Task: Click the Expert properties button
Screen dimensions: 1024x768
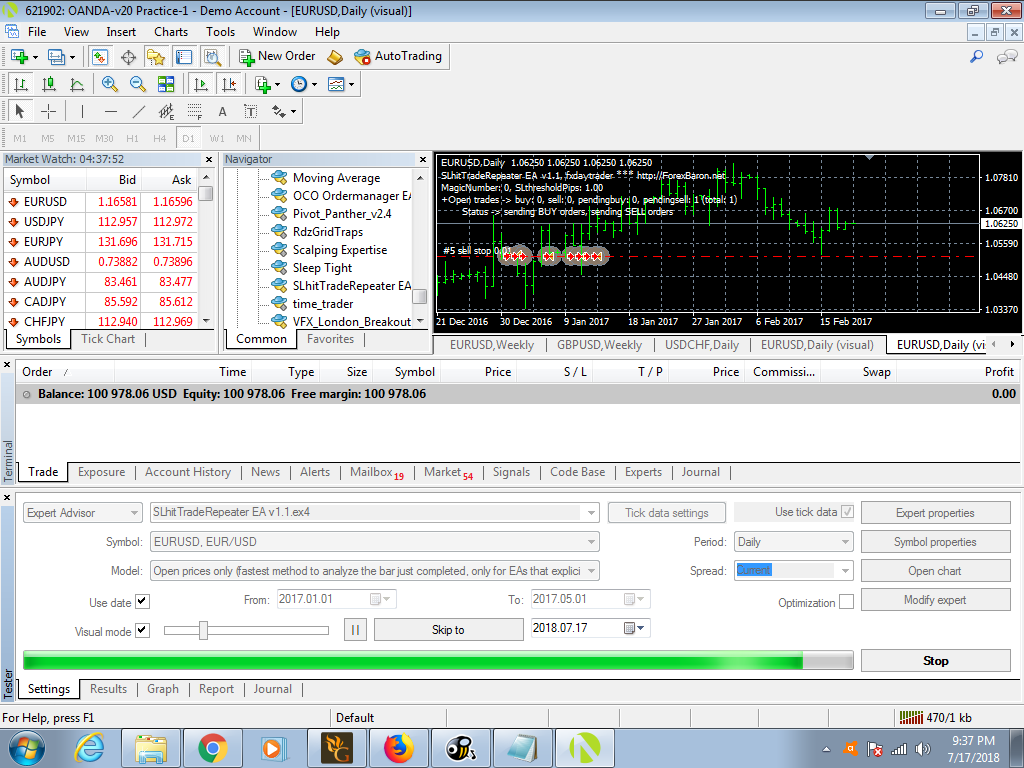Action: click(x=935, y=513)
